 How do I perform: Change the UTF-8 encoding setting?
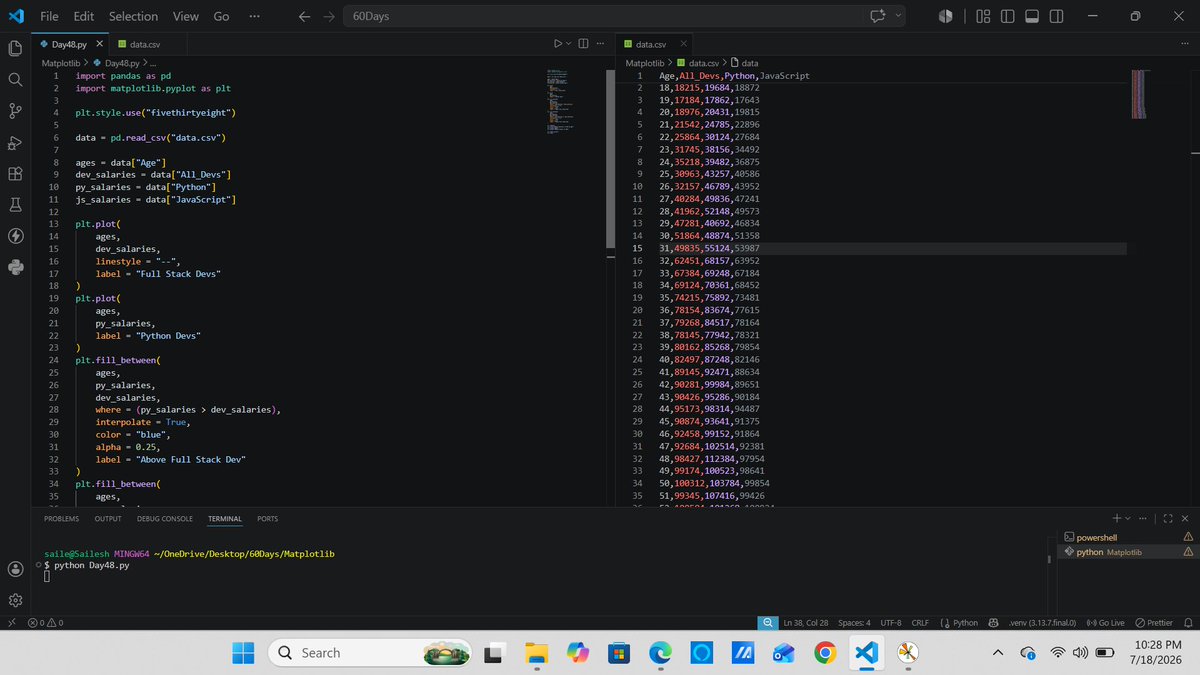(x=892, y=622)
